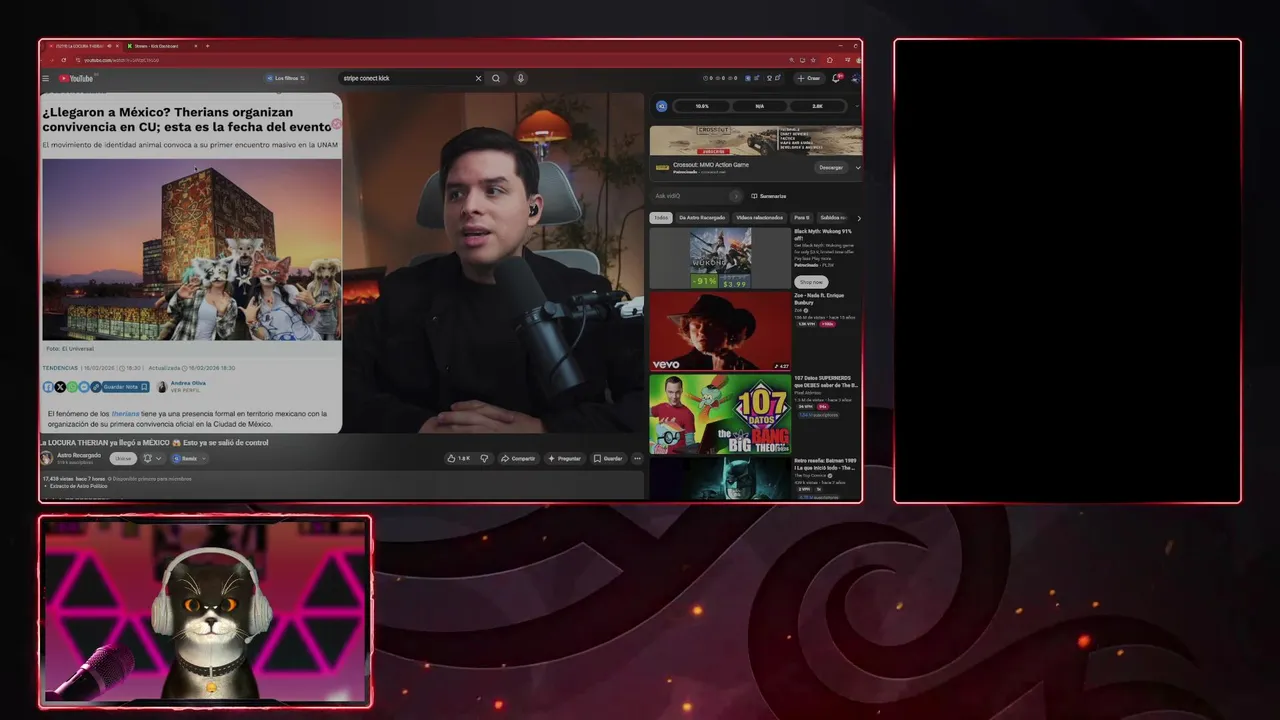Click the vidIQ round blue icon
Screen dimensions: 1280x720
click(661, 106)
